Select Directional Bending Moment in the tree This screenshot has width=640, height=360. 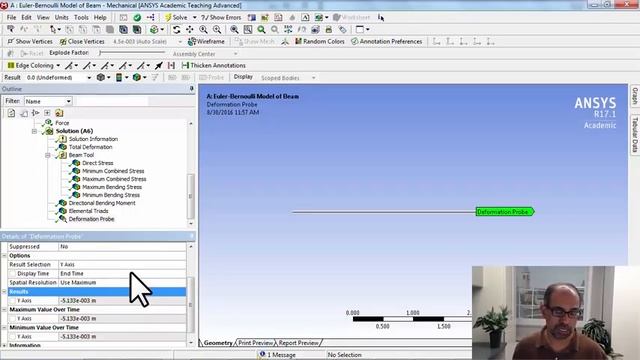coord(102,203)
